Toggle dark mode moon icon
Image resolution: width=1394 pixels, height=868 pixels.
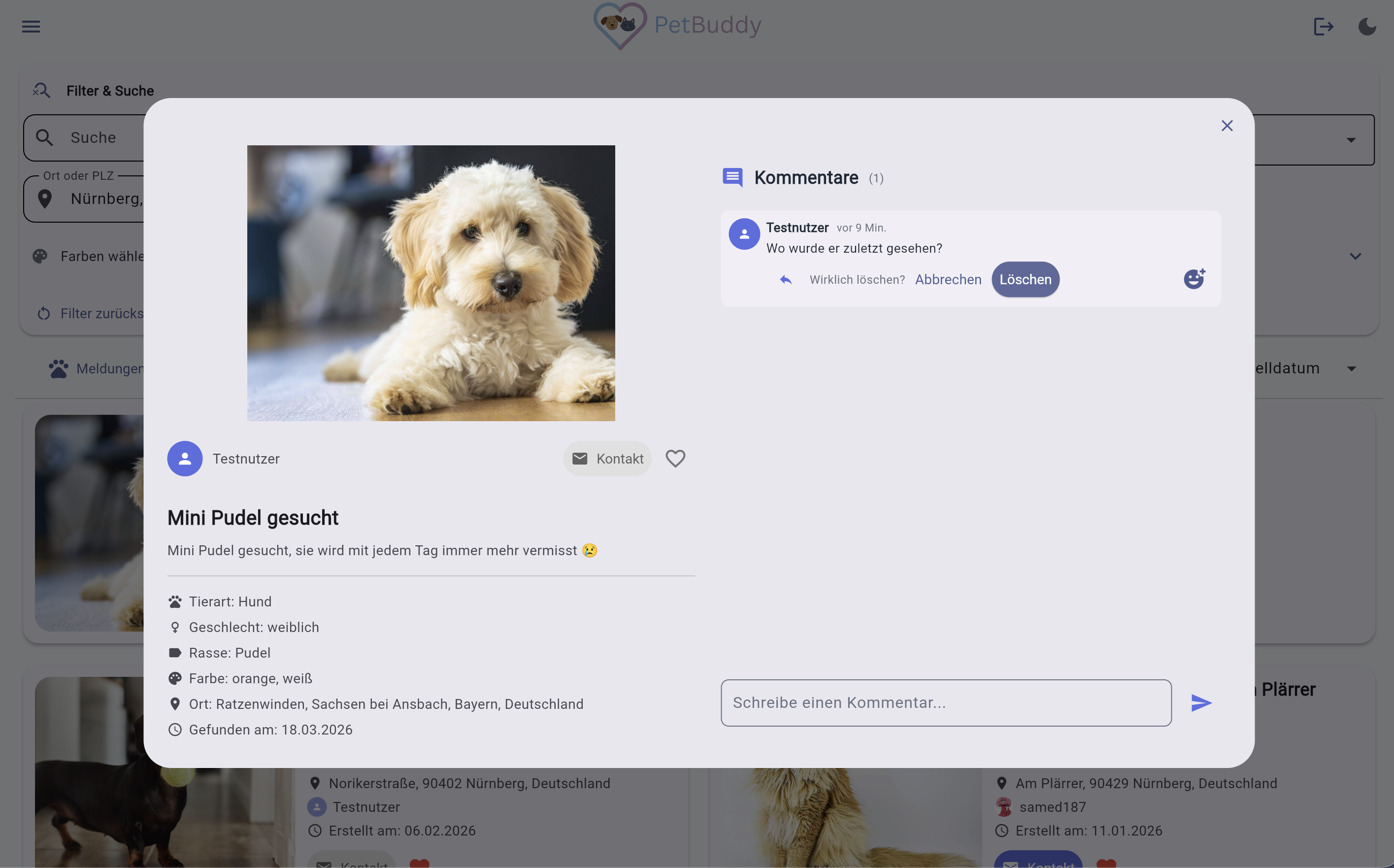pyautogui.click(x=1367, y=27)
